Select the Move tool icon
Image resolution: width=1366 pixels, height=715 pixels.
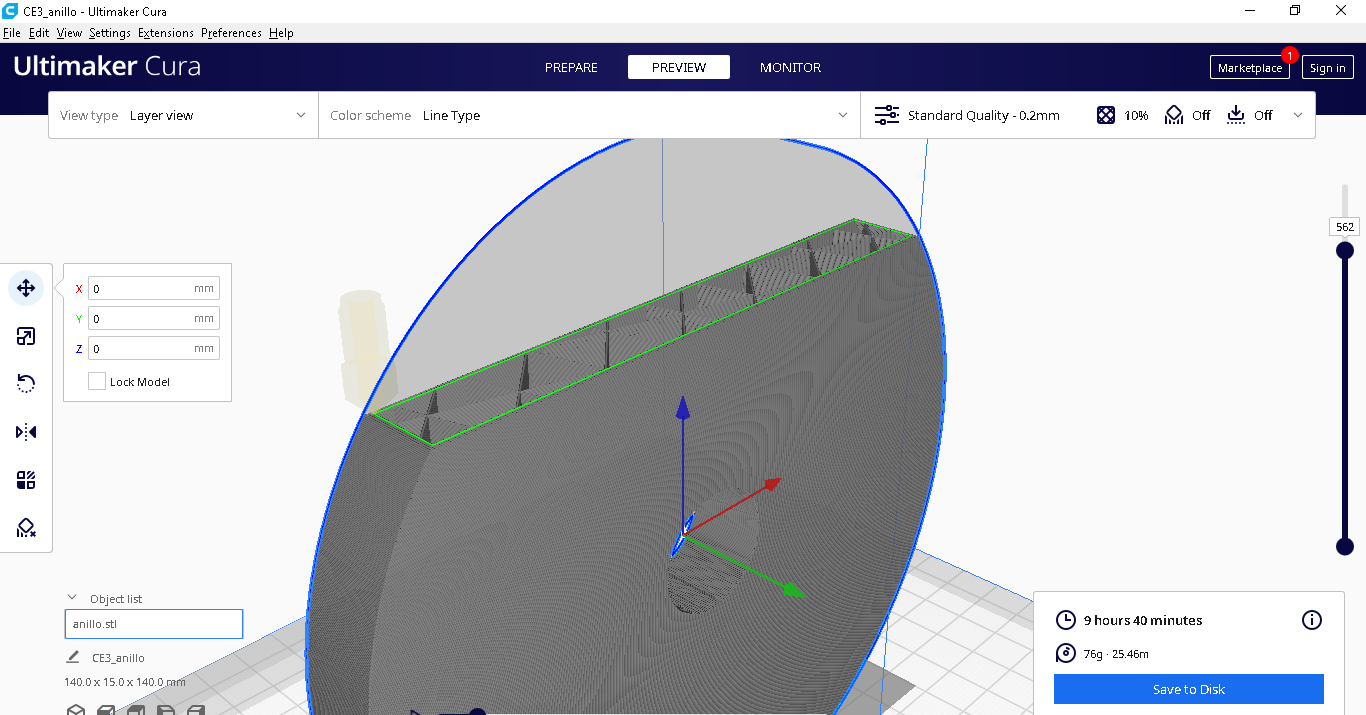tap(26, 288)
